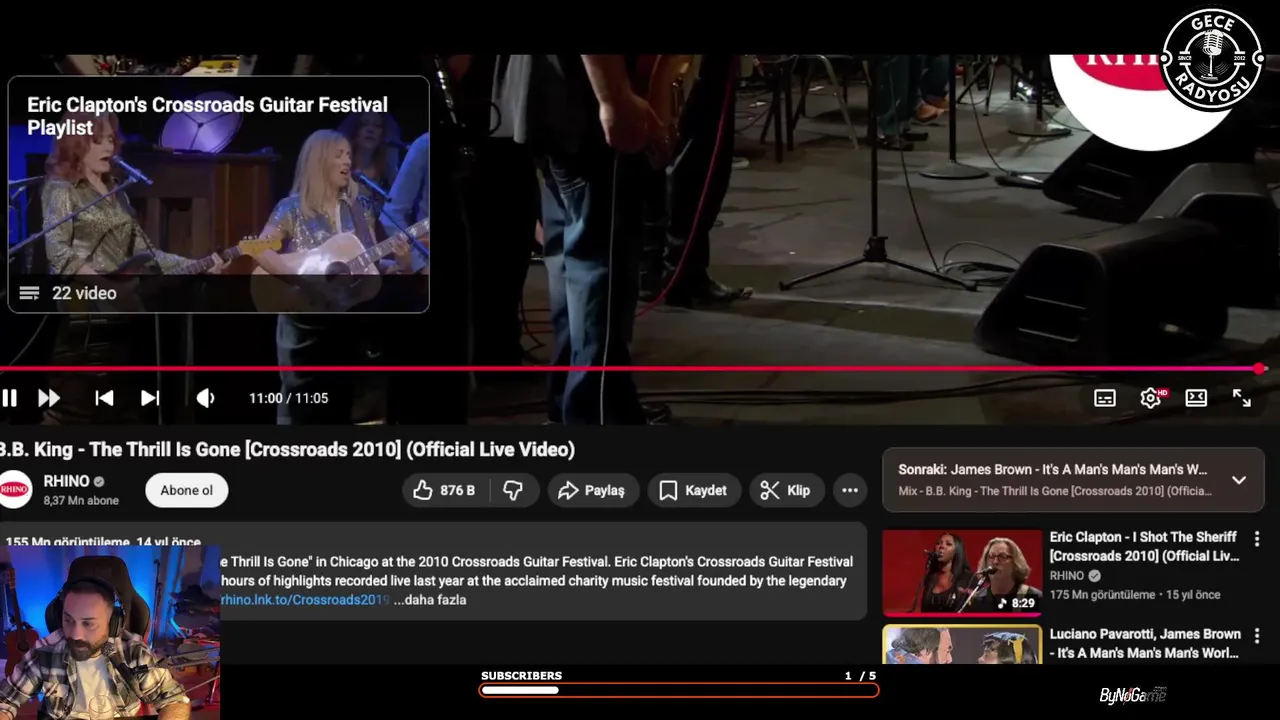
Task: Expand description with ...daha fazla
Action: point(430,600)
